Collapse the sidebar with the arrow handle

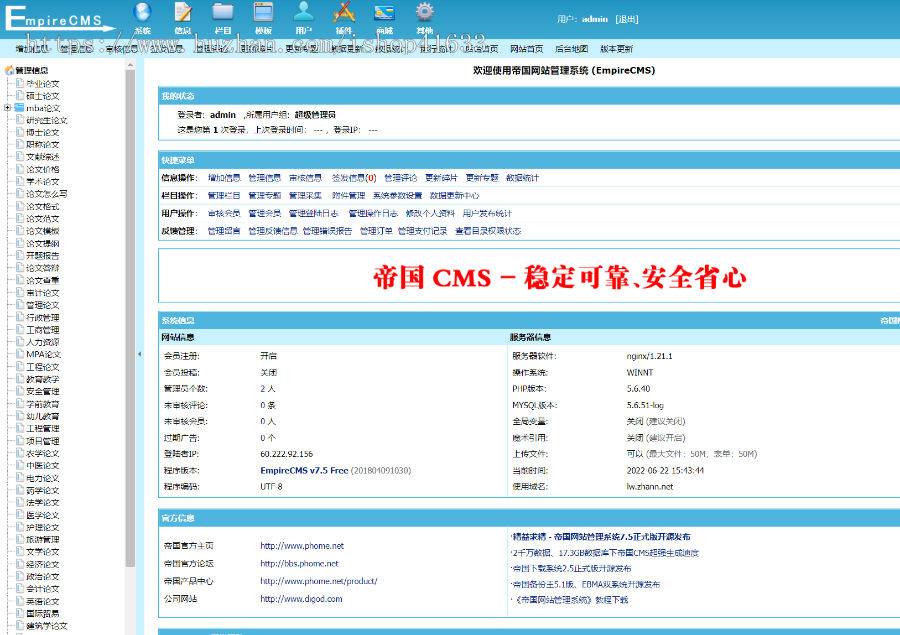[139, 354]
